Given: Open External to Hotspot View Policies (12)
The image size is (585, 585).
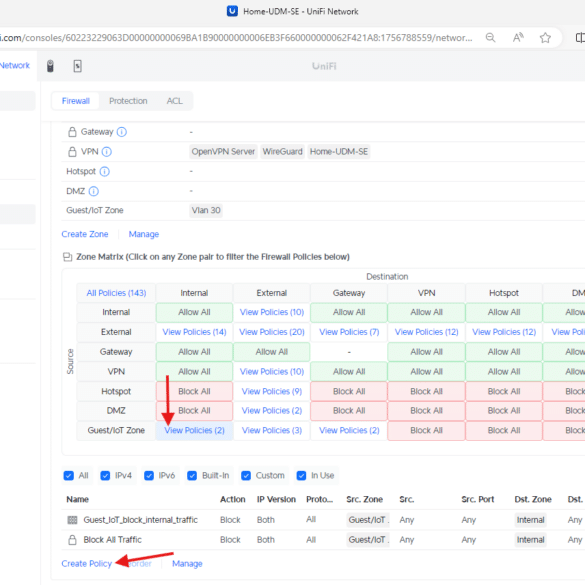Looking at the screenshot, I should pyautogui.click(x=504, y=332).
